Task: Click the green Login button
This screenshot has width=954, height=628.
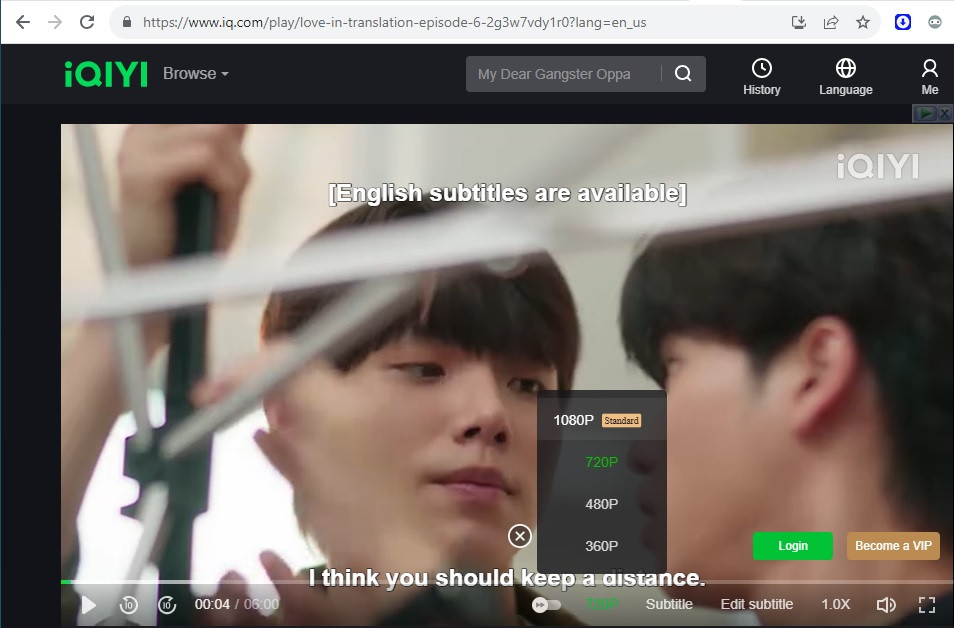Action: coord(793,546)
